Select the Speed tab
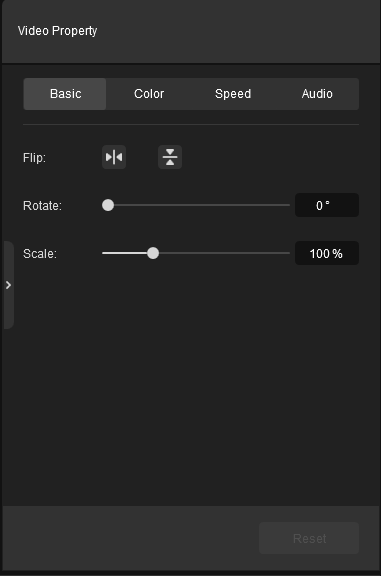Screen dimensions: 381x576 click(x=233, y=94)
